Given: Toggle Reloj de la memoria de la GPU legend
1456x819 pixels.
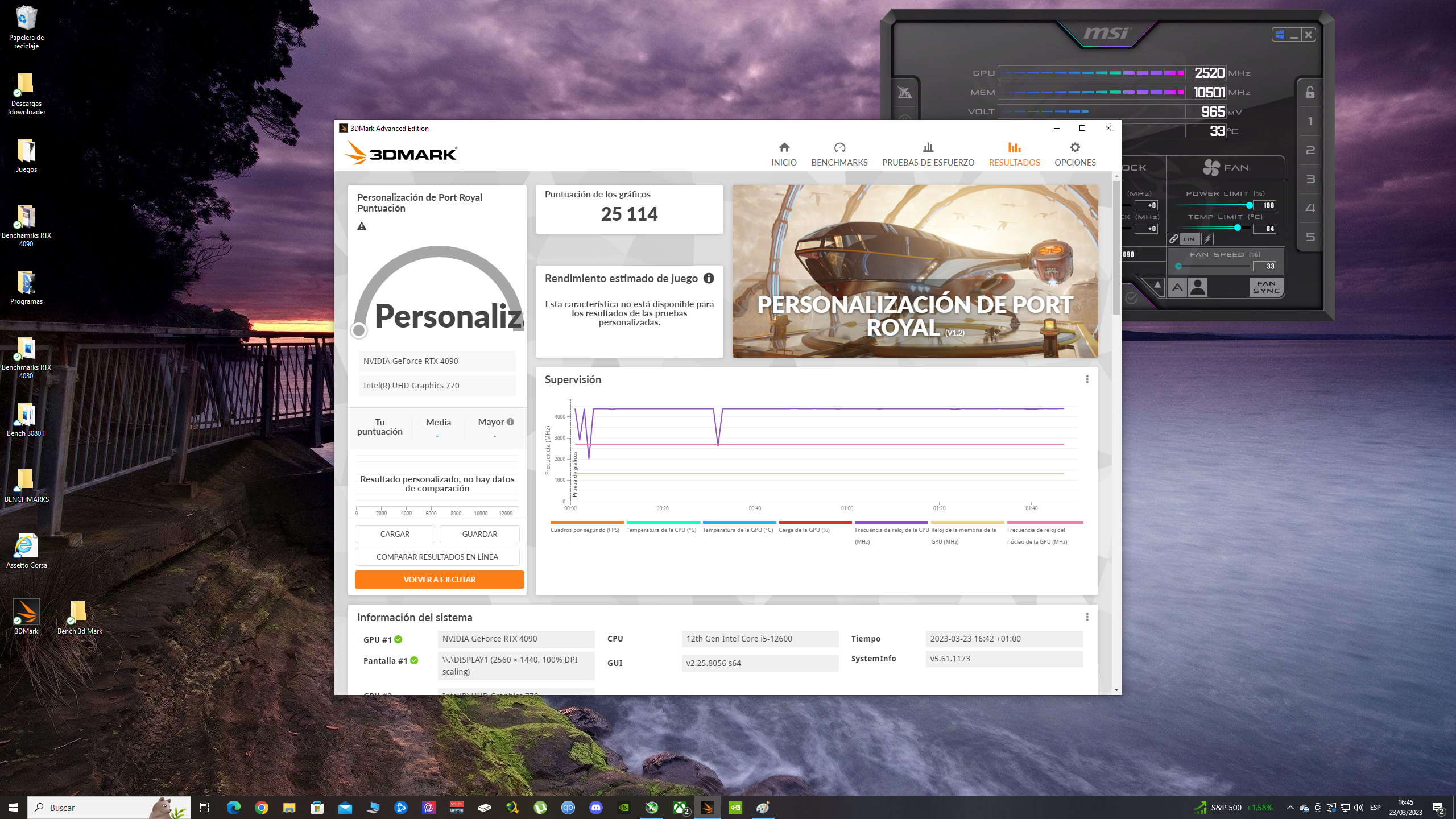Looking at the screenshot, I should pyautogui.click(x=967, y=533).
